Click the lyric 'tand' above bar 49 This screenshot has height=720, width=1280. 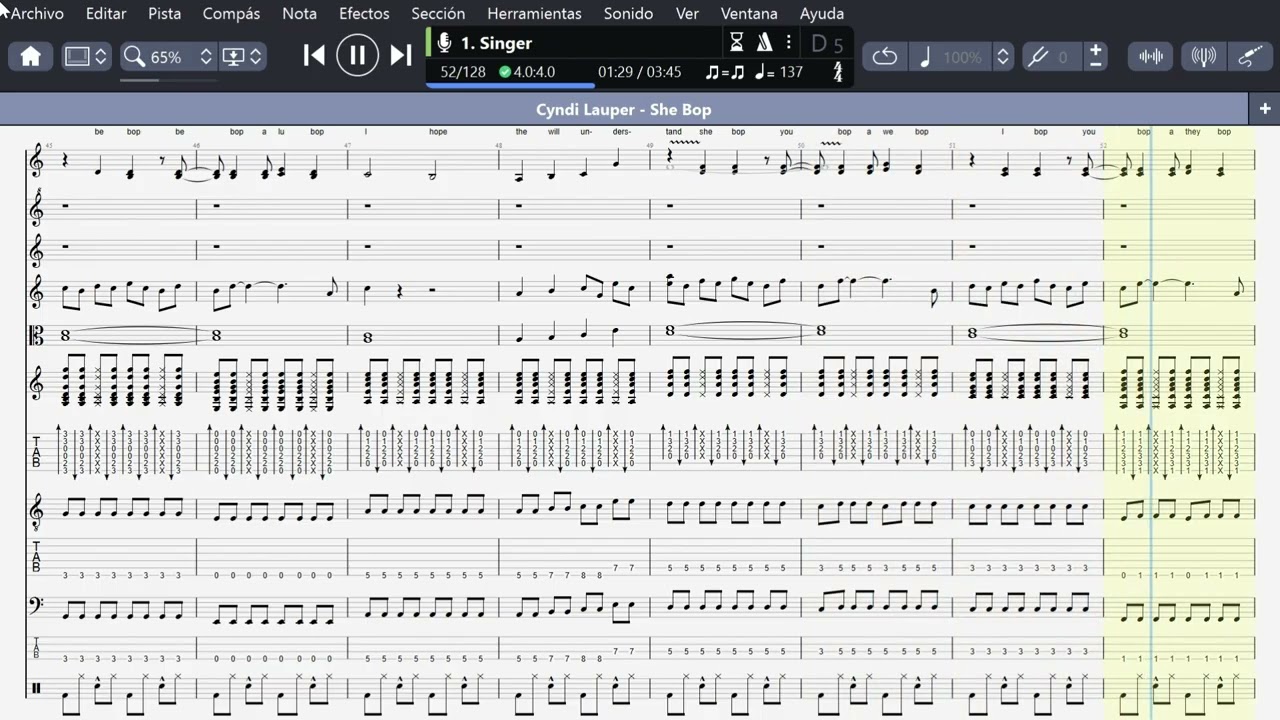click(x=674, y=132)
